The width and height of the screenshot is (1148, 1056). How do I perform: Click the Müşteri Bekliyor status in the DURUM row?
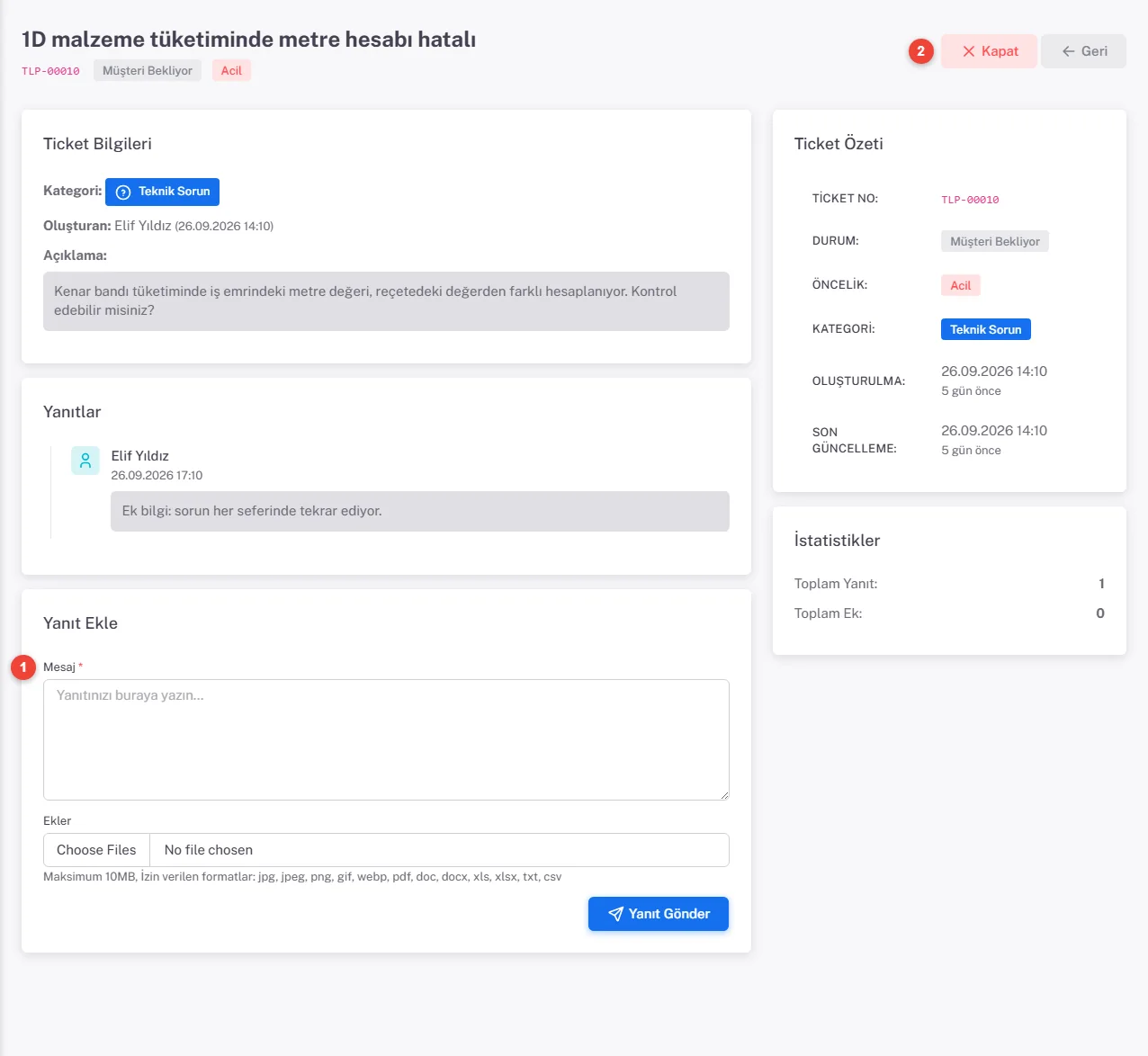click(x=995, y=241)
